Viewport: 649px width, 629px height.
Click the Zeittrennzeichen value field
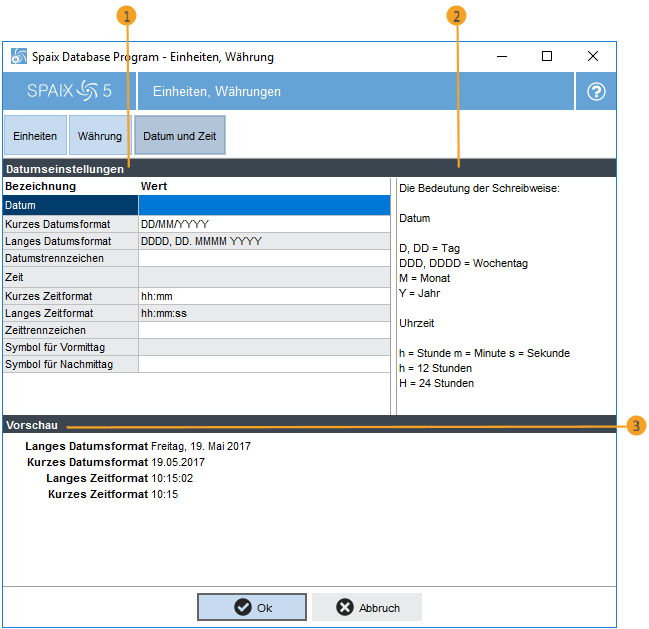coord(264,330)
